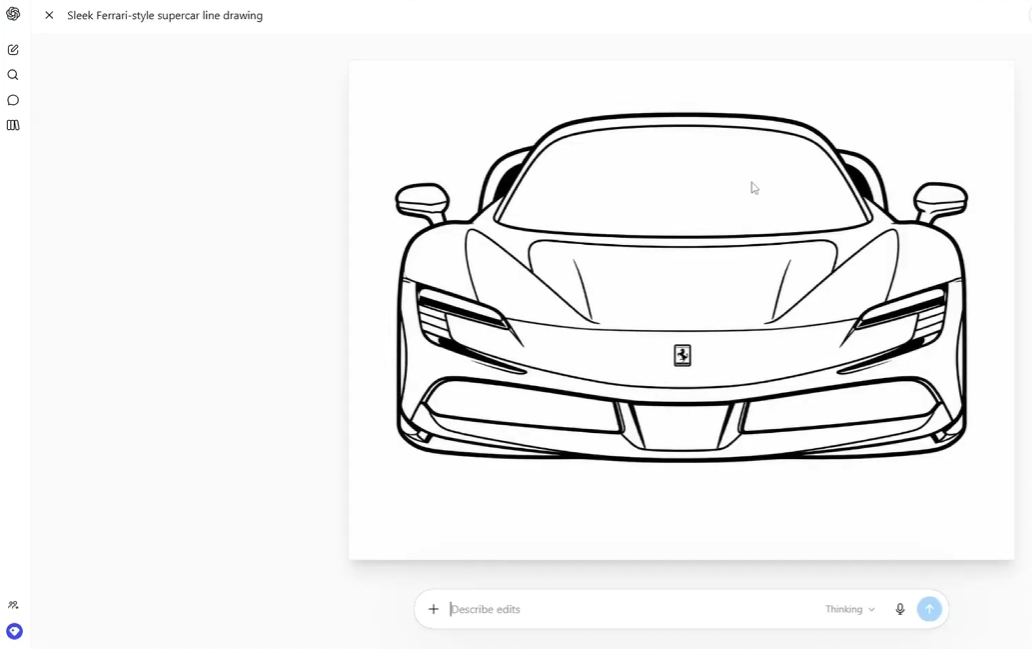Open the search chats magnifier icon

[13, 75]
